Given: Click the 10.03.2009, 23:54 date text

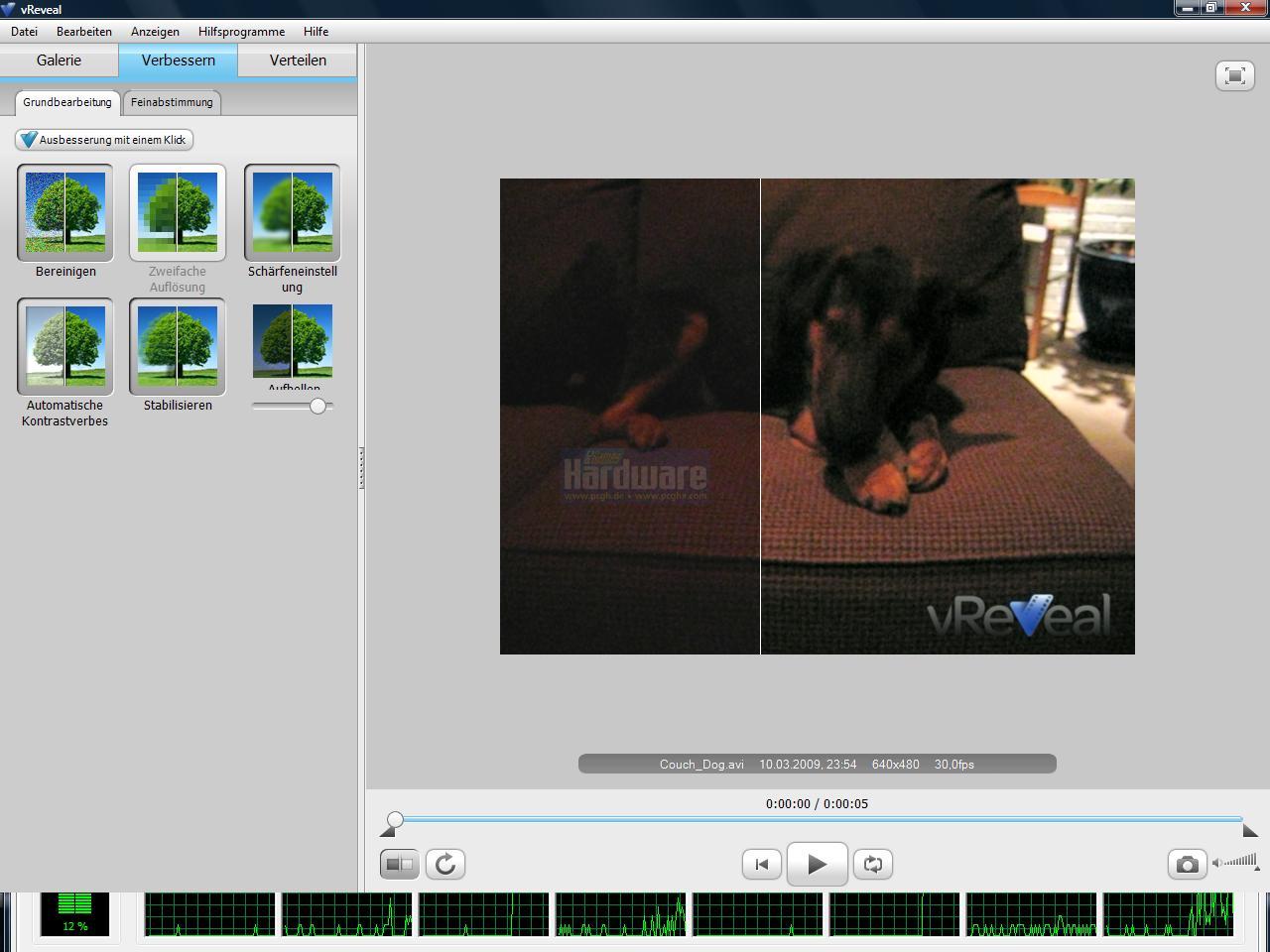Looking at the screenshot, I should click(x=808, y=765).
